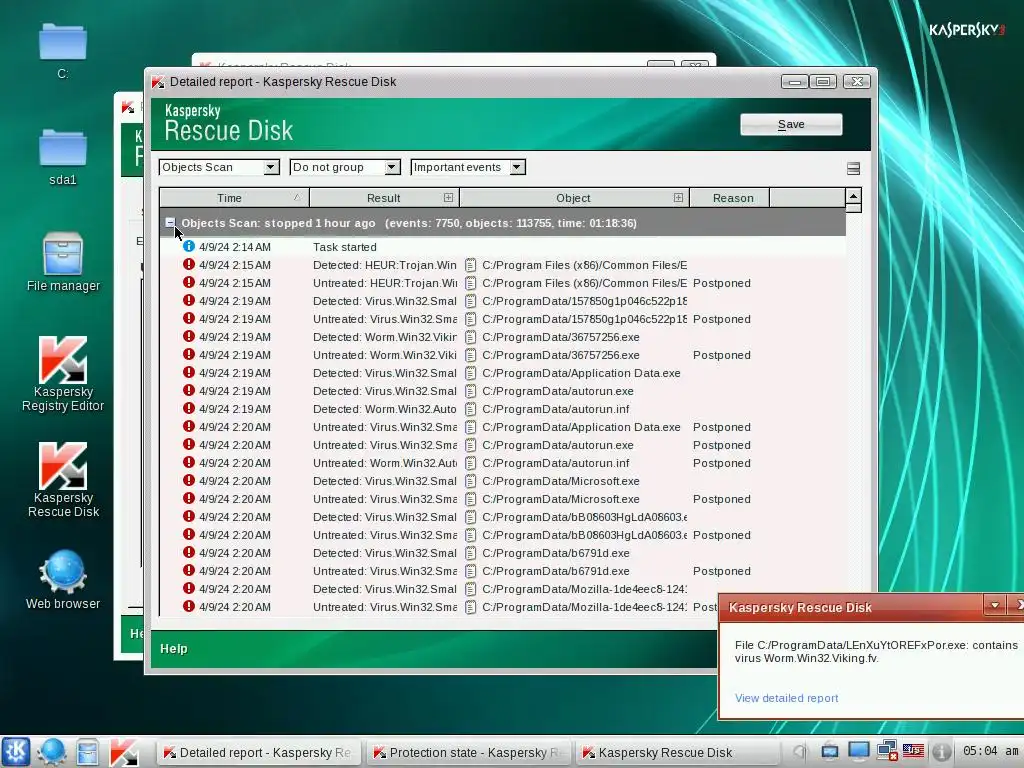The height and width of the screenshot is (768, 1024).
Task: Click the plus icon in Object column header
Action: (x=678, y=197)
